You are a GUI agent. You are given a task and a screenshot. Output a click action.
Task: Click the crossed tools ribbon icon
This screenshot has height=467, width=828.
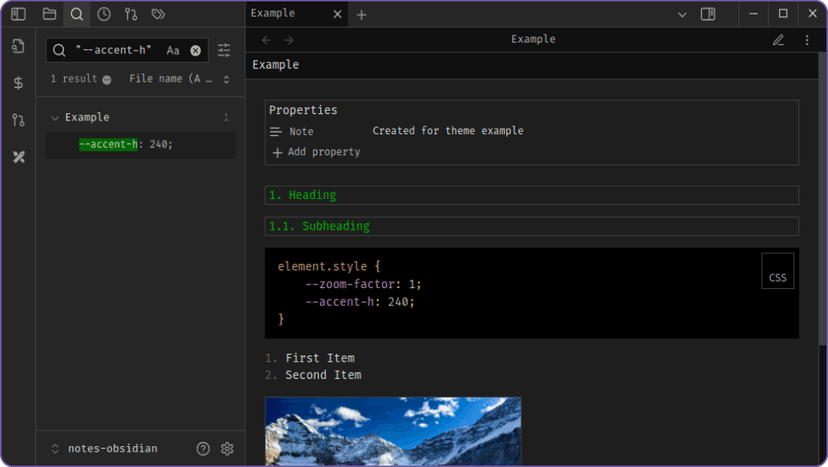tap(18, 157)
